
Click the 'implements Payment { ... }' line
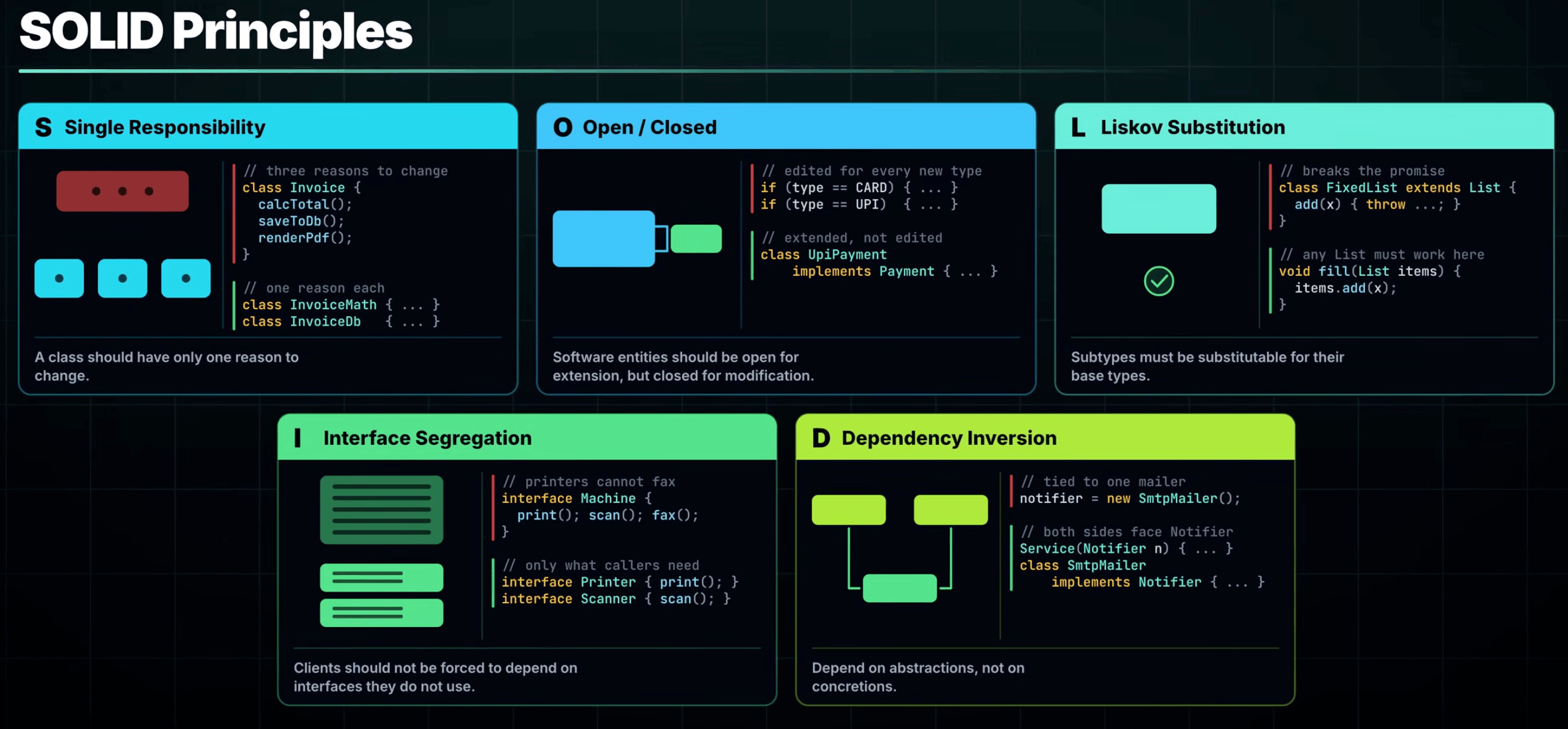pos(895,272)
